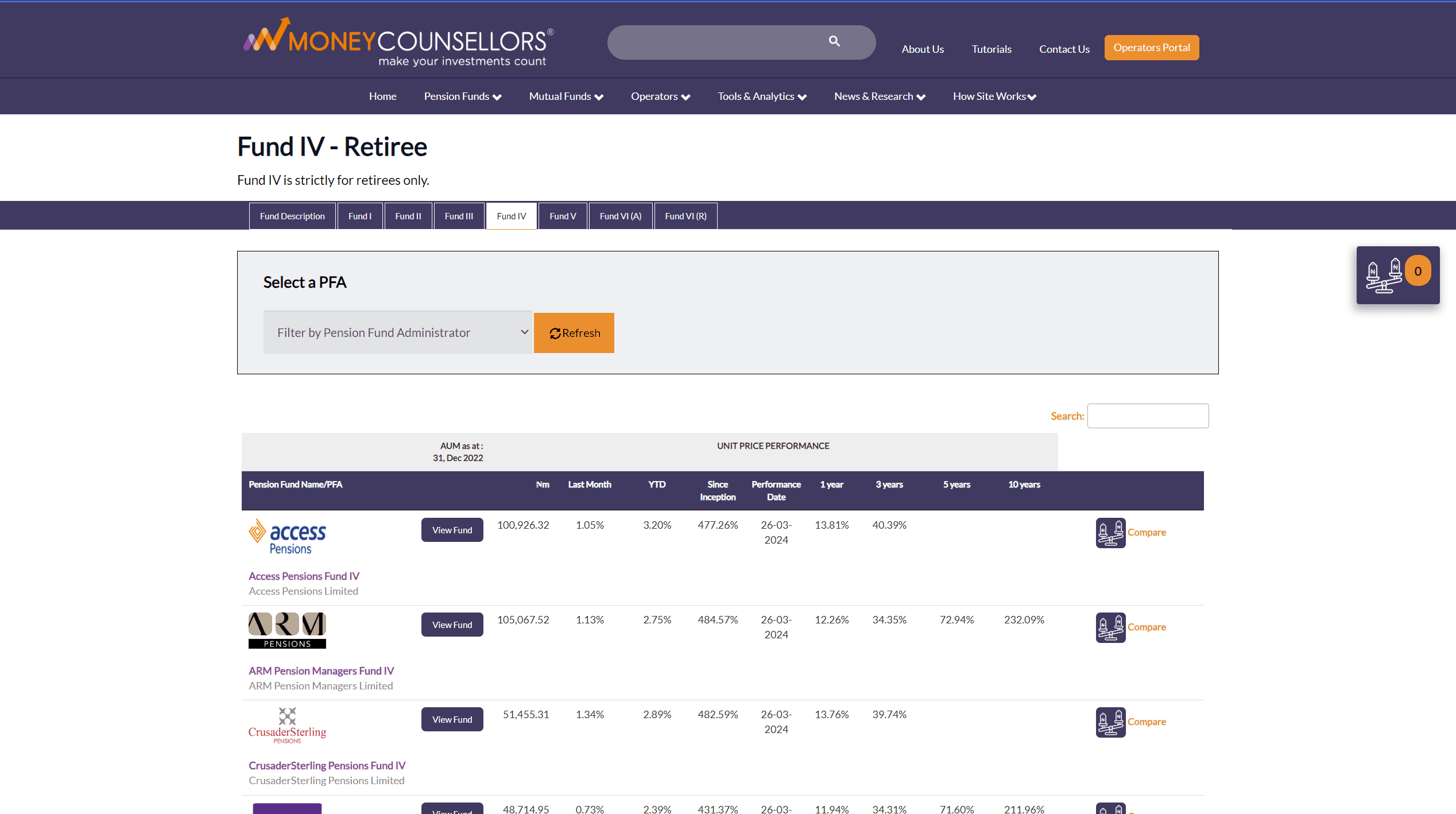Open About Us page

[923, 49]
